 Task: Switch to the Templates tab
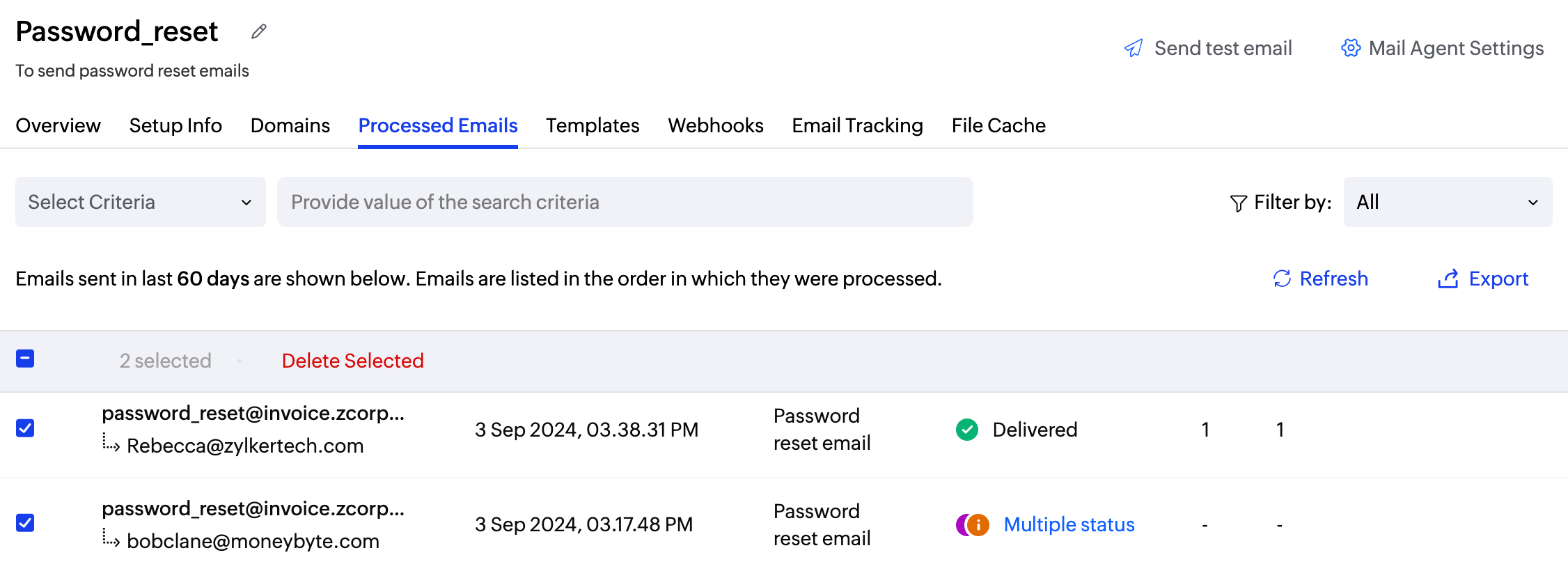coord(593,125)
